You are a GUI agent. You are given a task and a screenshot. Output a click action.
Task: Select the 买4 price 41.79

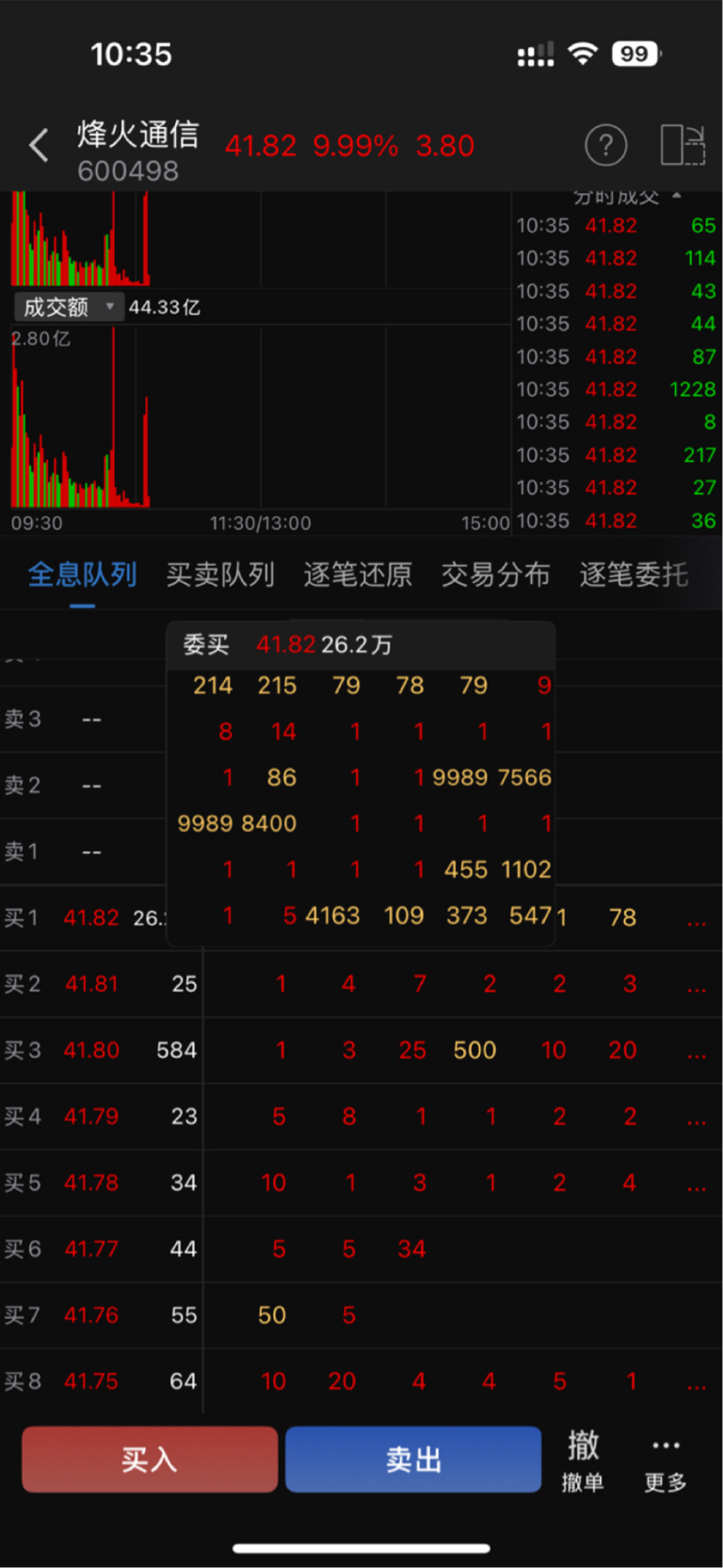tap(91, 1116)
